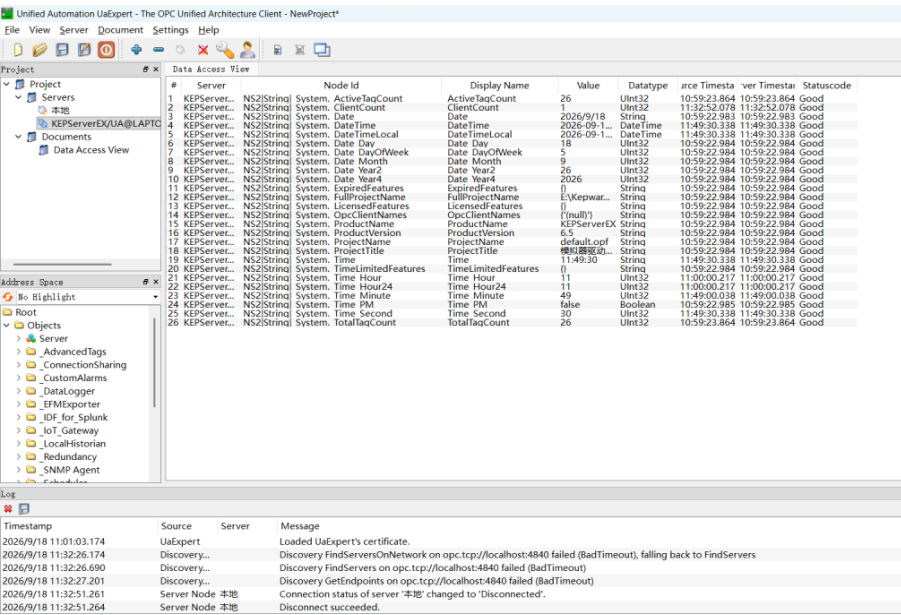901x615 pixels.
Task: Open a project with the folder icon
Action: point(40,50)
